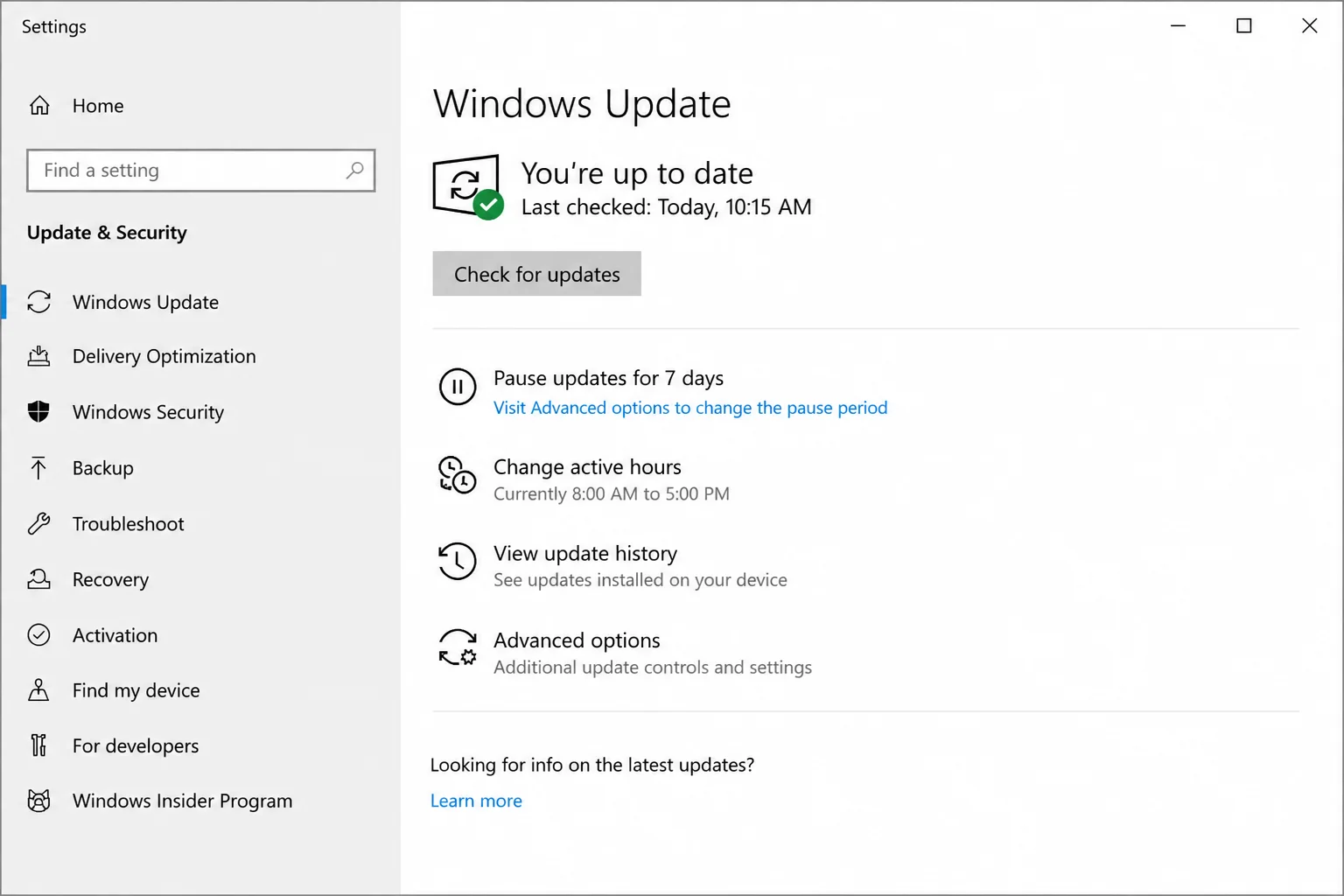
Task: Click the pause circle icon
Action: pyautogui.click(x=458, y=387)
